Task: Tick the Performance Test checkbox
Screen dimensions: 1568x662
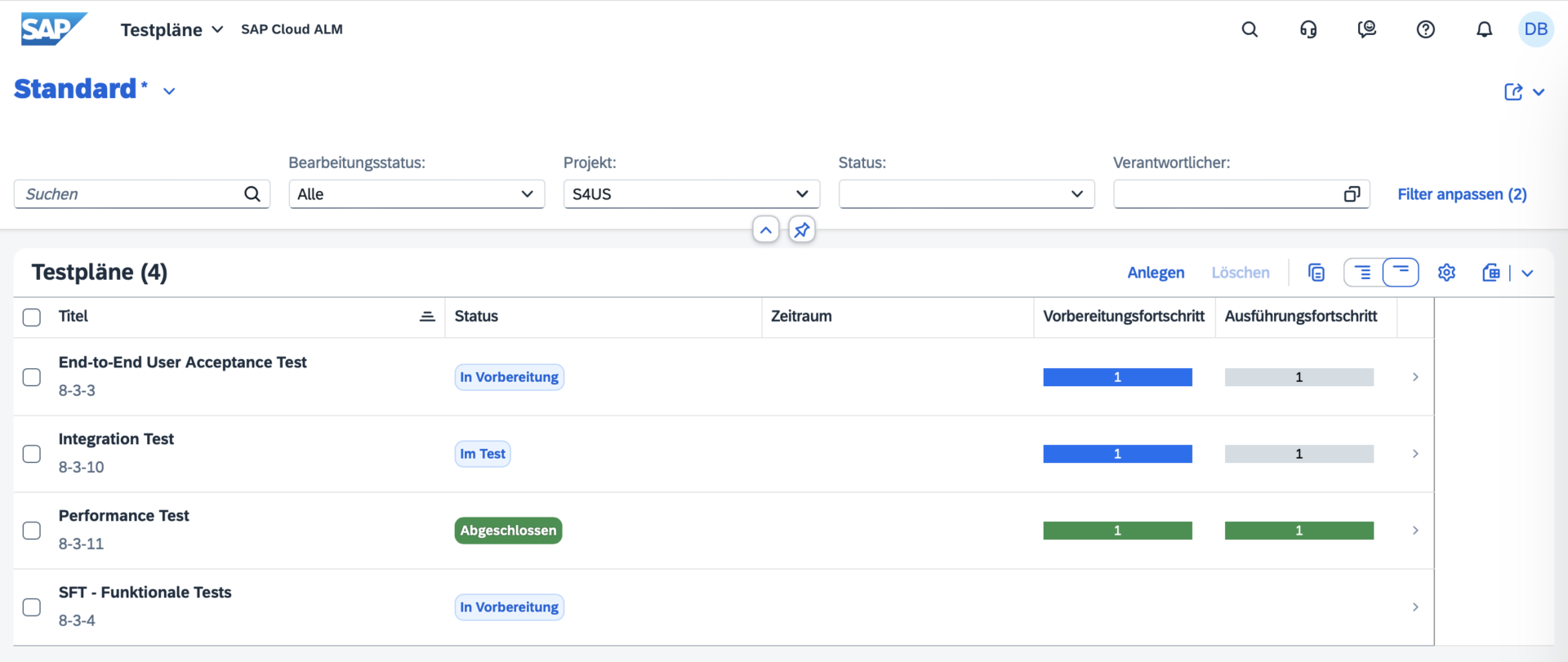Action: (32, 531)
